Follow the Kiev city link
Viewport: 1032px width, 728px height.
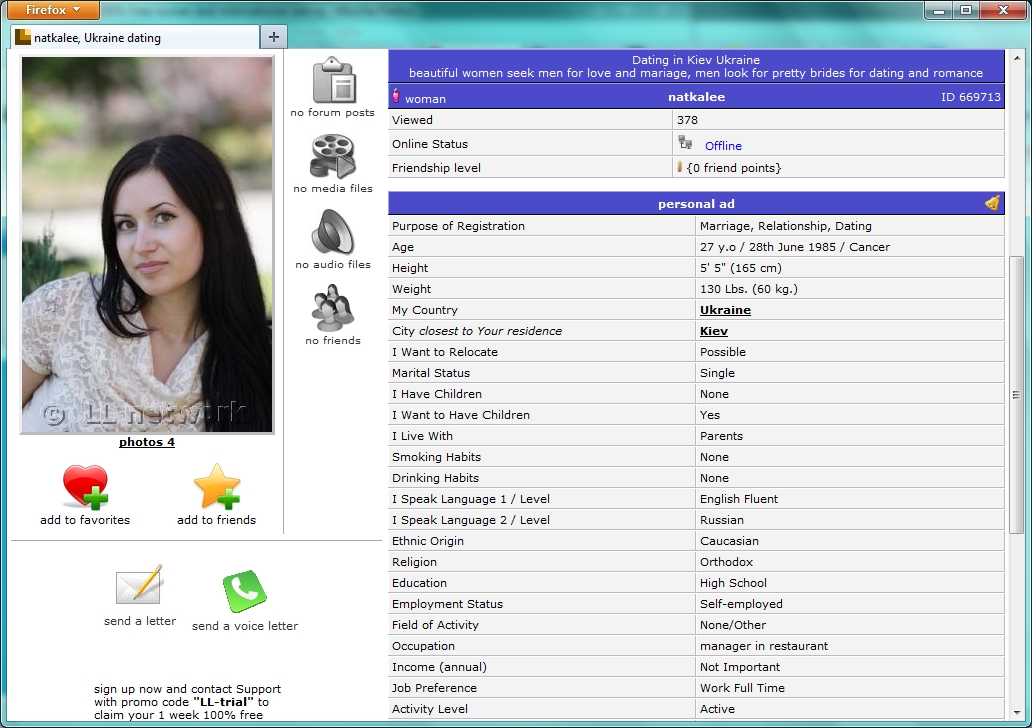point(713,331)
